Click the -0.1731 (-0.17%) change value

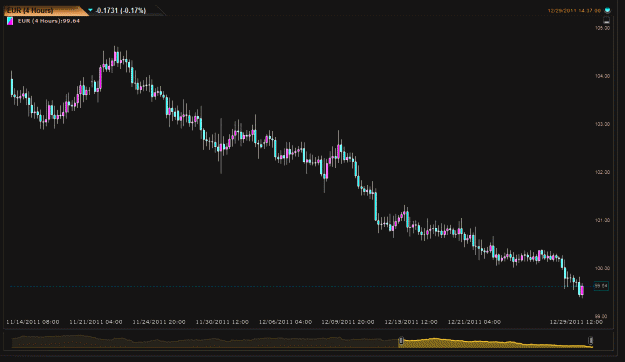(121, 11)
